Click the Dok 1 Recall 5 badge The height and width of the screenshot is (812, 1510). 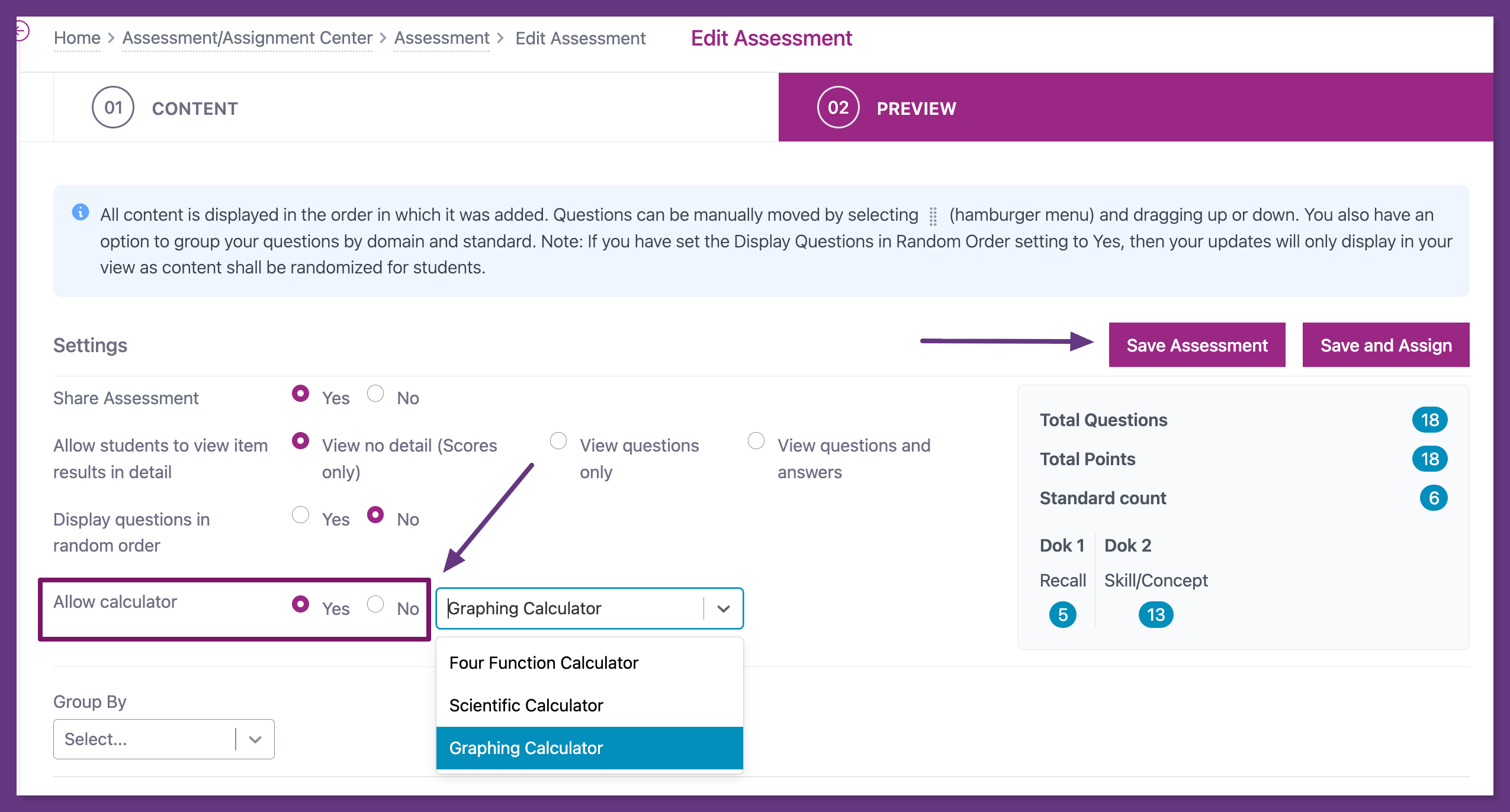1062,615
